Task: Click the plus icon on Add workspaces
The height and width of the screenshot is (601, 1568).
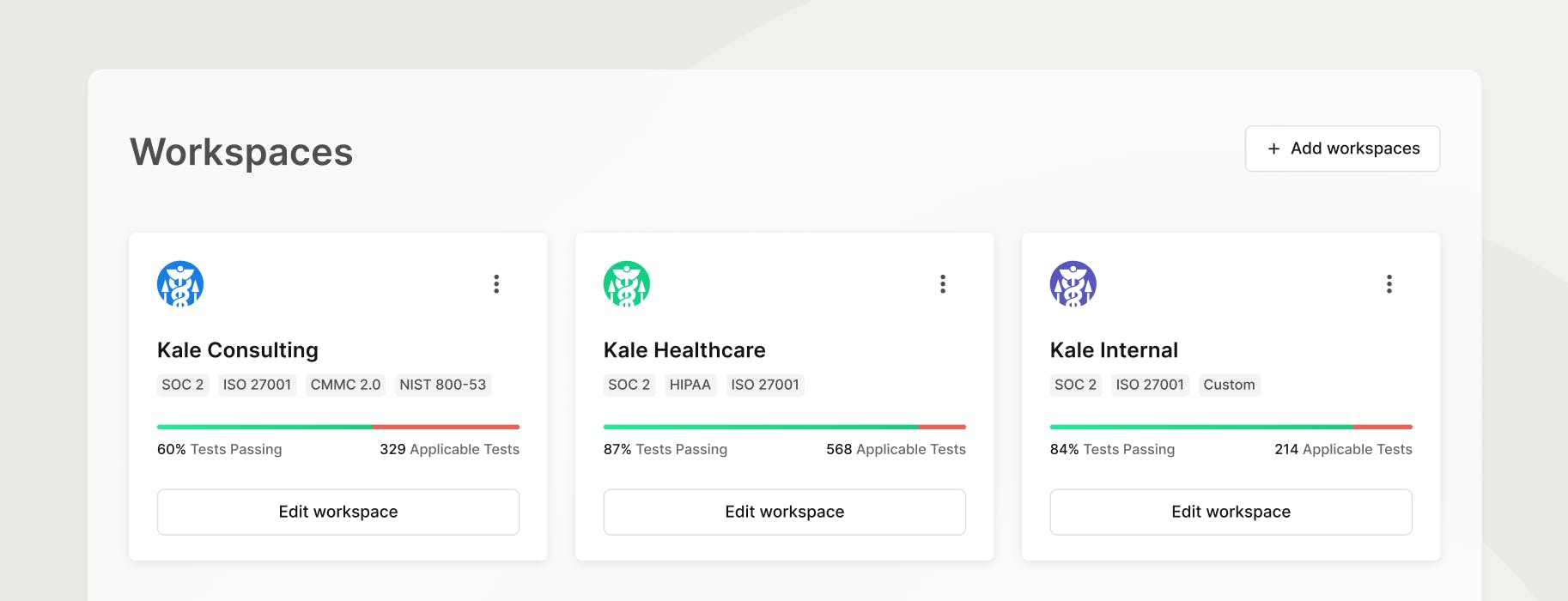Action: point(1274,149)
